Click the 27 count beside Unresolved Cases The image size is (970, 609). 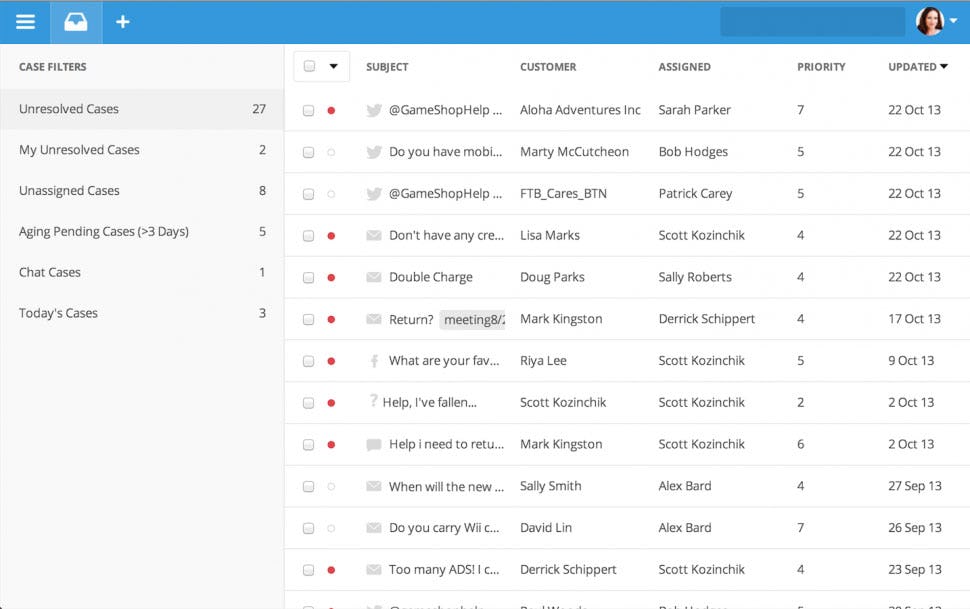[x=259, y=109]
